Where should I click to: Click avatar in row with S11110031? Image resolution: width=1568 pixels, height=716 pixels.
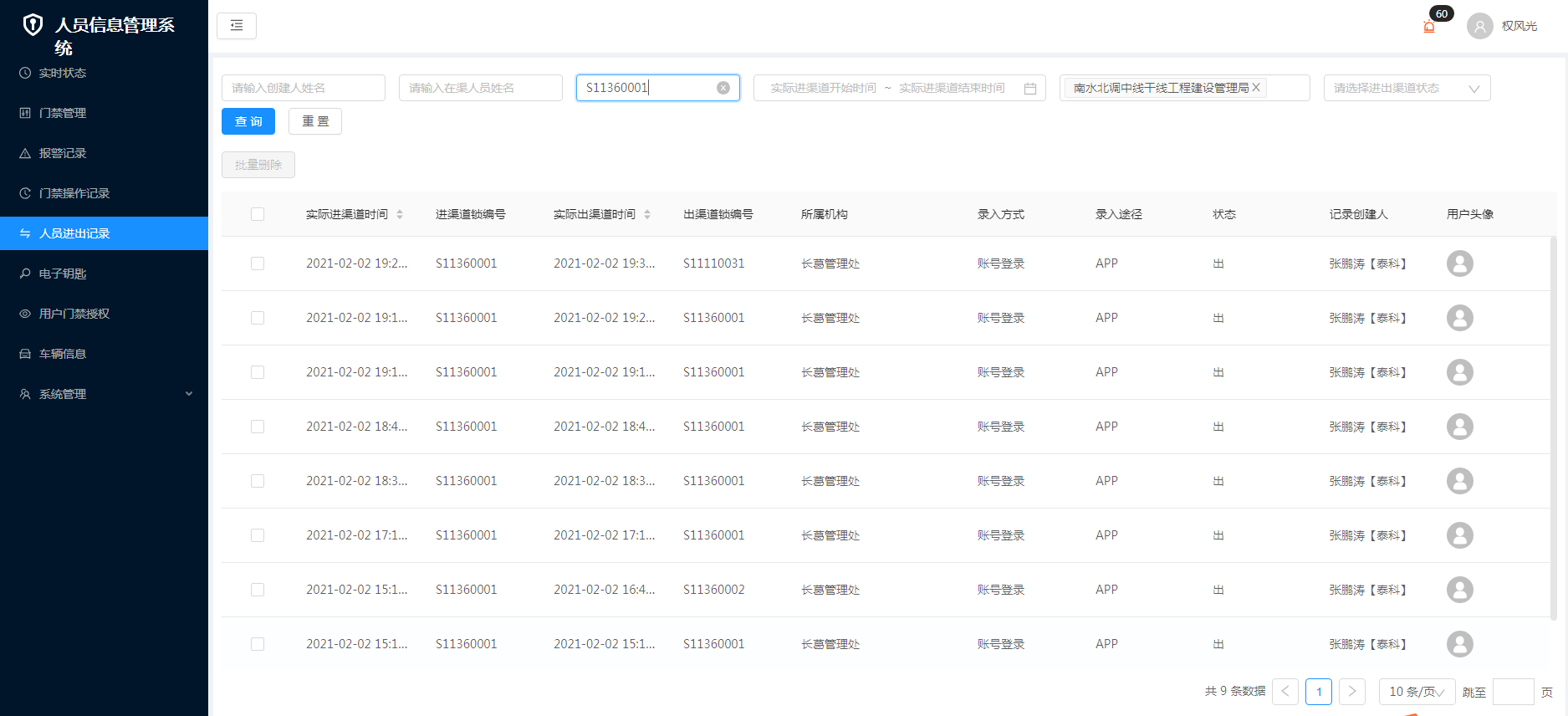click(1460, 263)
